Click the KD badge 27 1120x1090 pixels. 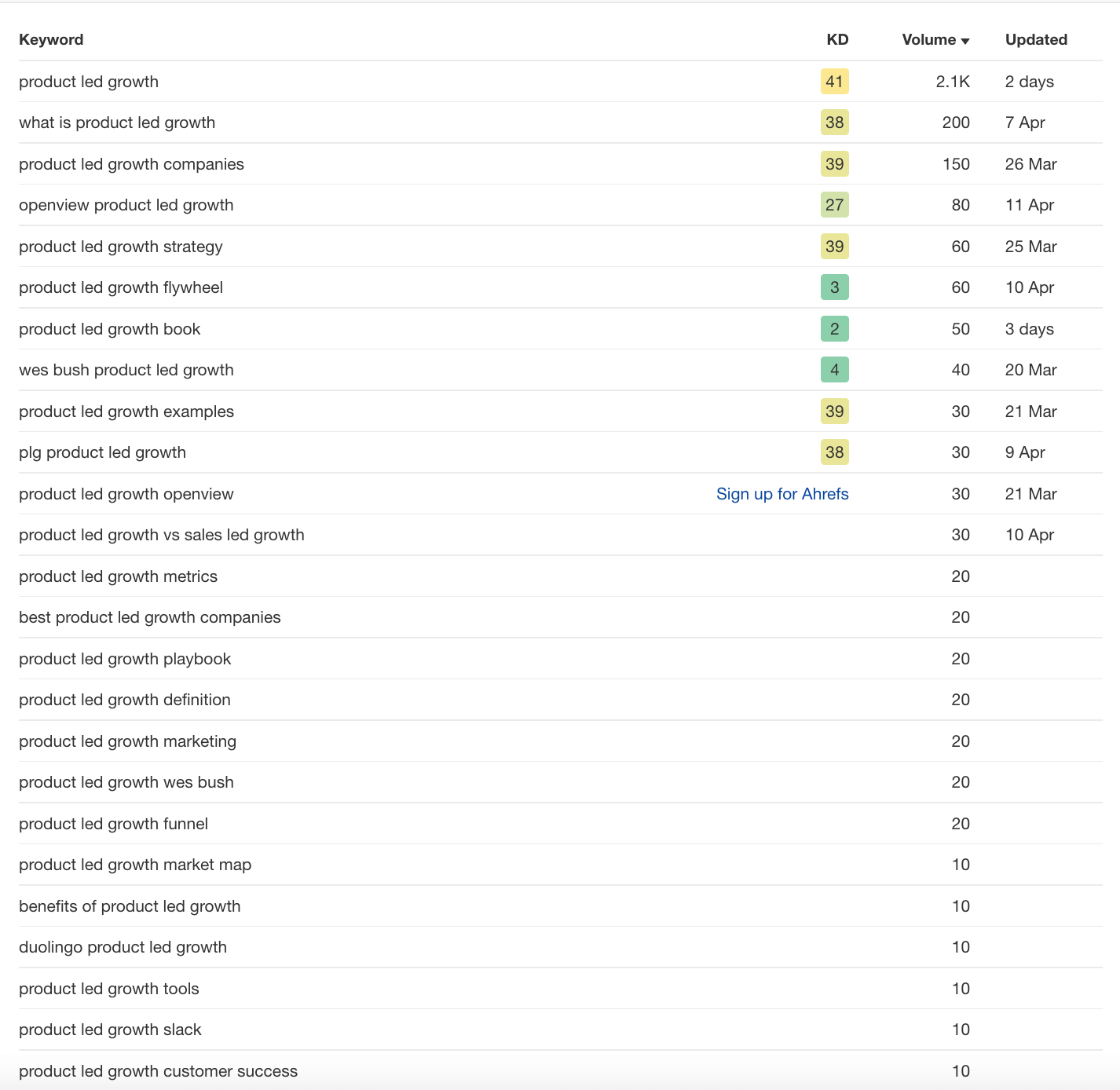point(835,205)
